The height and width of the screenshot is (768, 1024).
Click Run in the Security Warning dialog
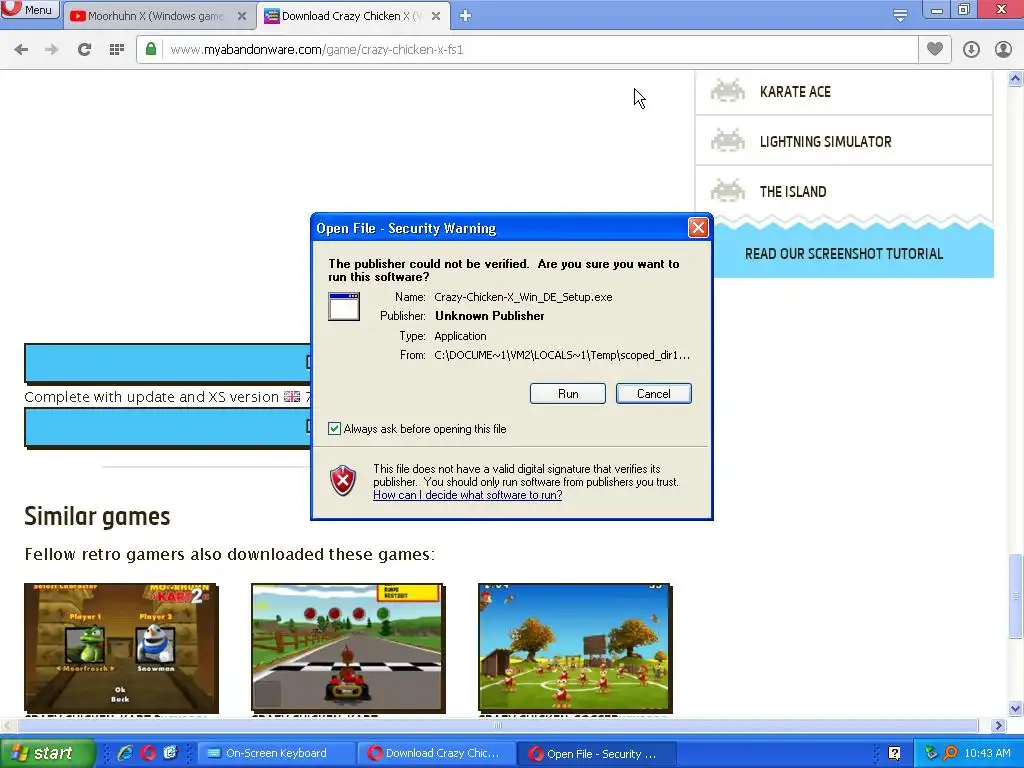568,394
